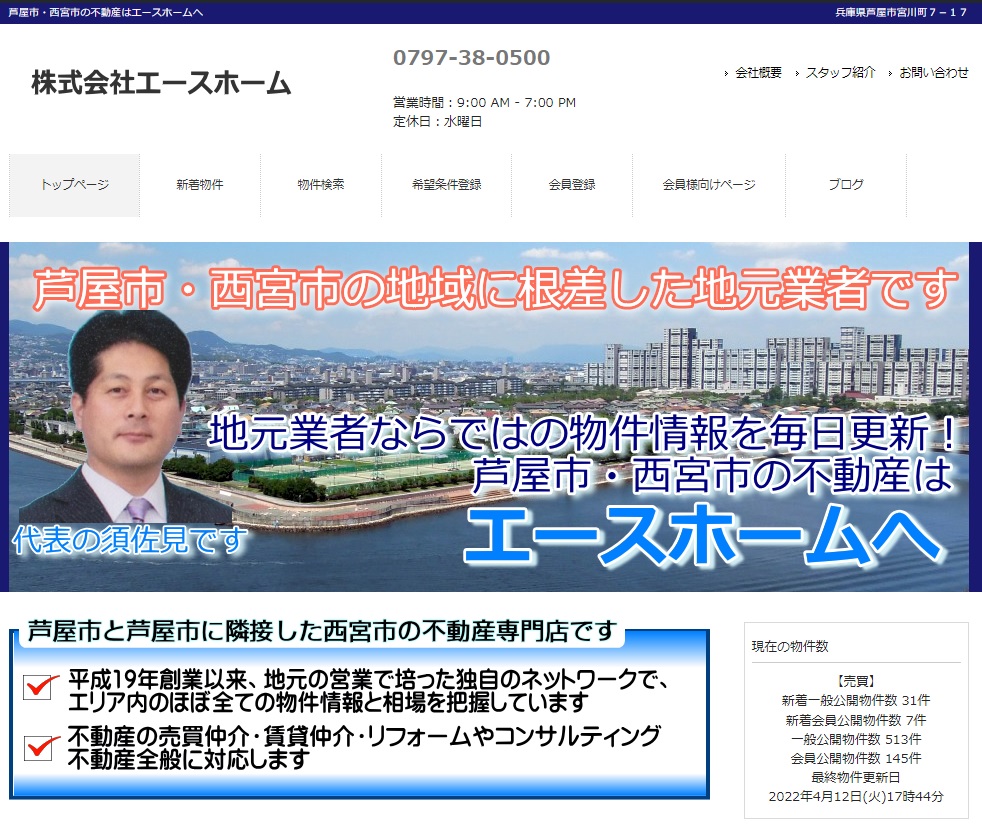Screen dimensions: 982x825
Task: Click the 最終物件更新日 label
Action: (x=855, y=777)
